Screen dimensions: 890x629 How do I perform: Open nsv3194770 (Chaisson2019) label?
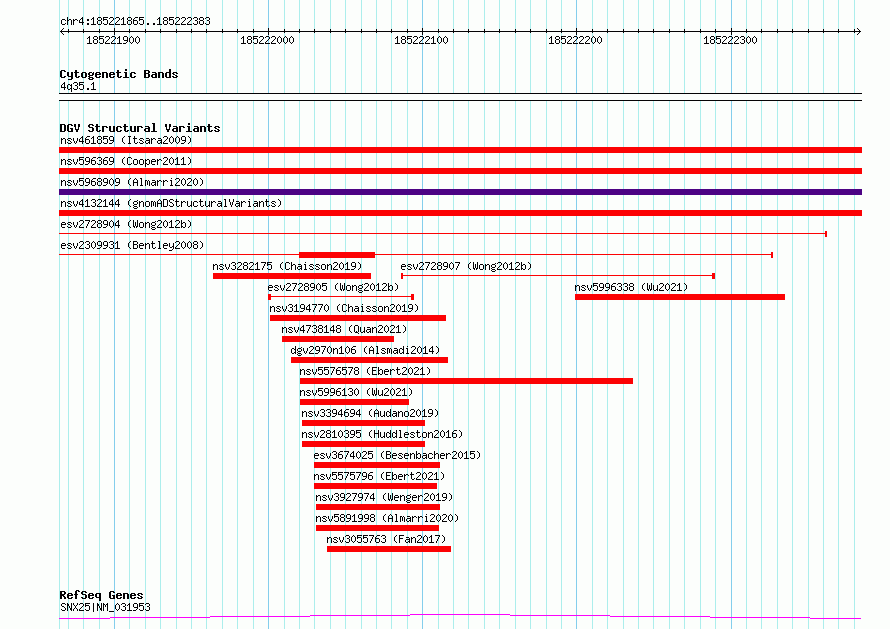[x=344, y=308]
